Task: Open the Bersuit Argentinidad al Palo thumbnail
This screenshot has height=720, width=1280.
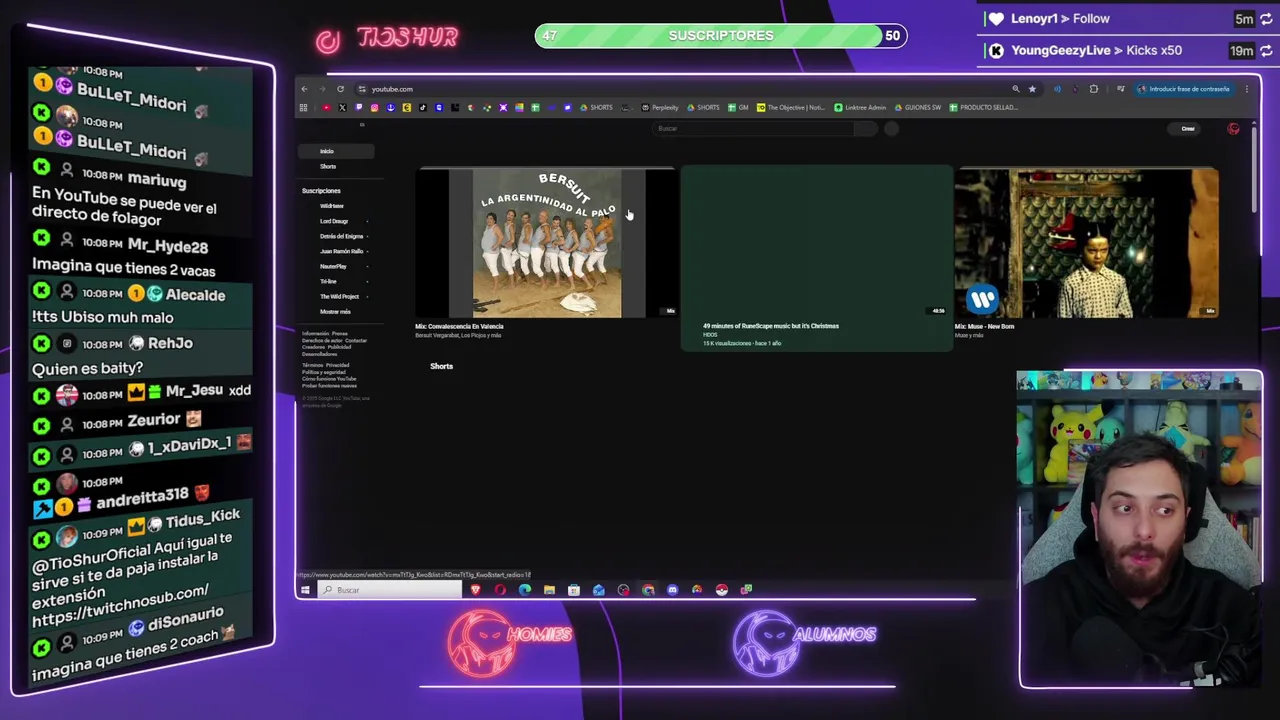Action: coord(546,243)
